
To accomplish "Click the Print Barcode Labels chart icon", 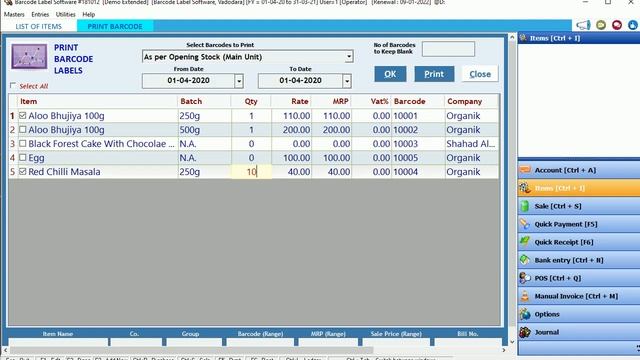I will point(29,57).
